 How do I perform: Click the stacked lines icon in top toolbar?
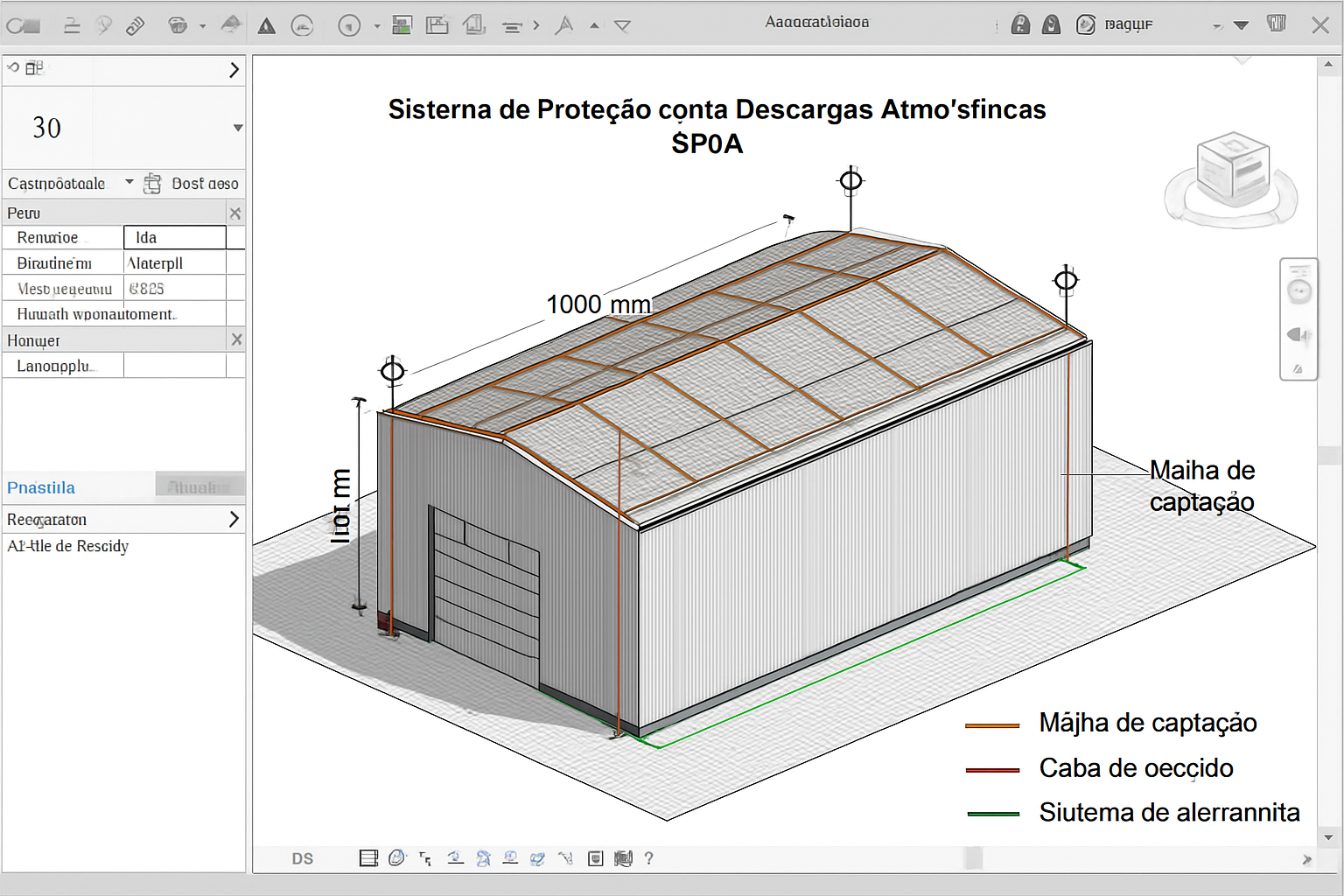[x=72, y=25]
